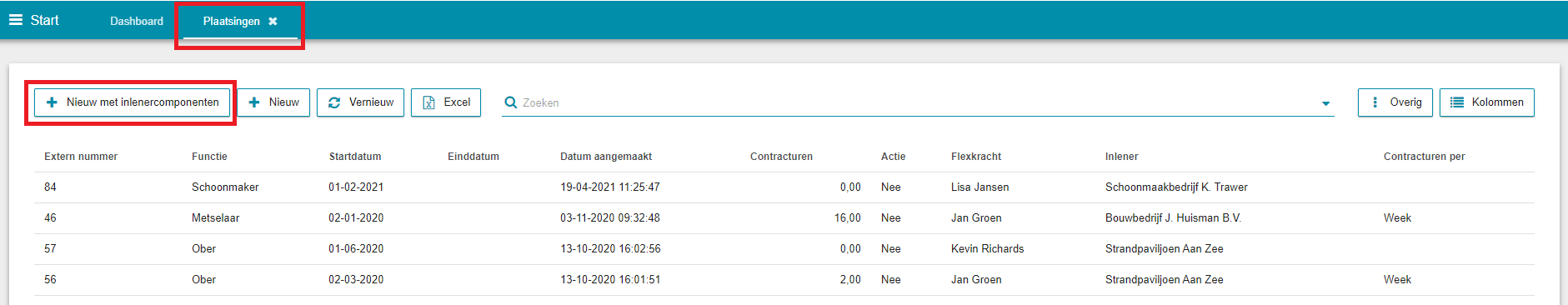Select the row with Metselaar function
The width and height of the screenshot is (1568, 305).
[x=784, y=218]
